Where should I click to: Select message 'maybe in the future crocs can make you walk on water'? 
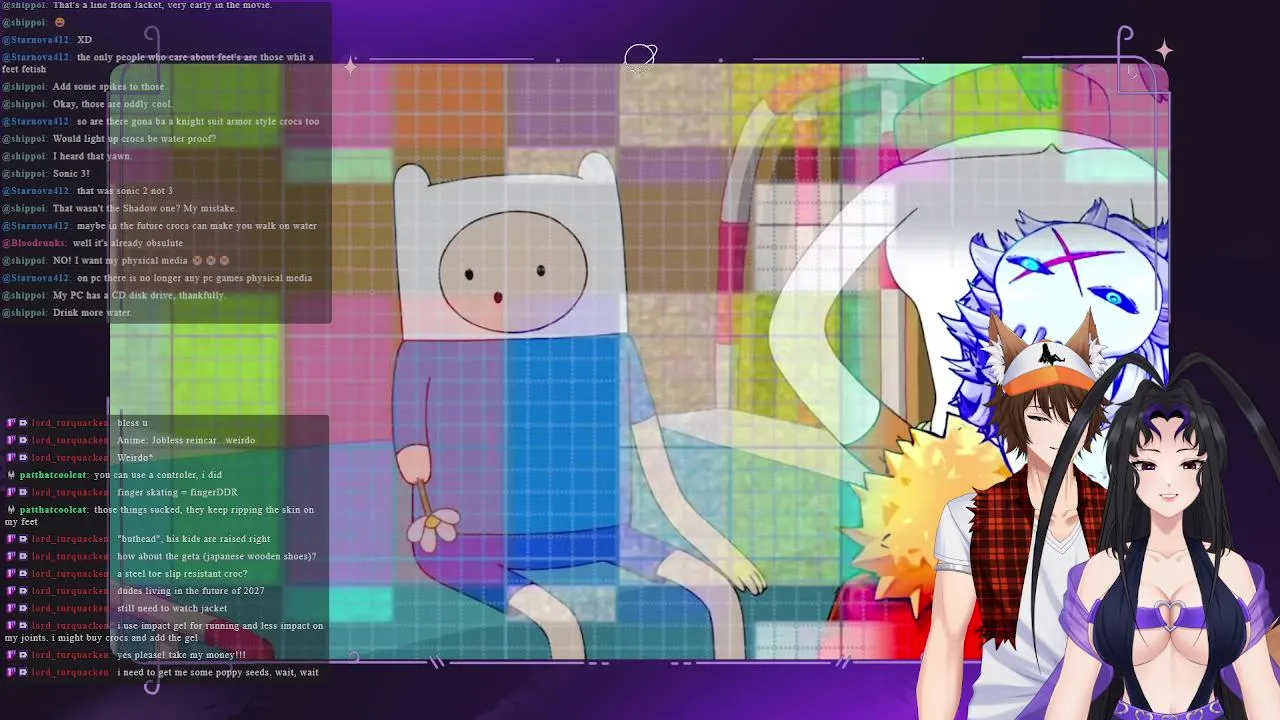coord(197,226)
